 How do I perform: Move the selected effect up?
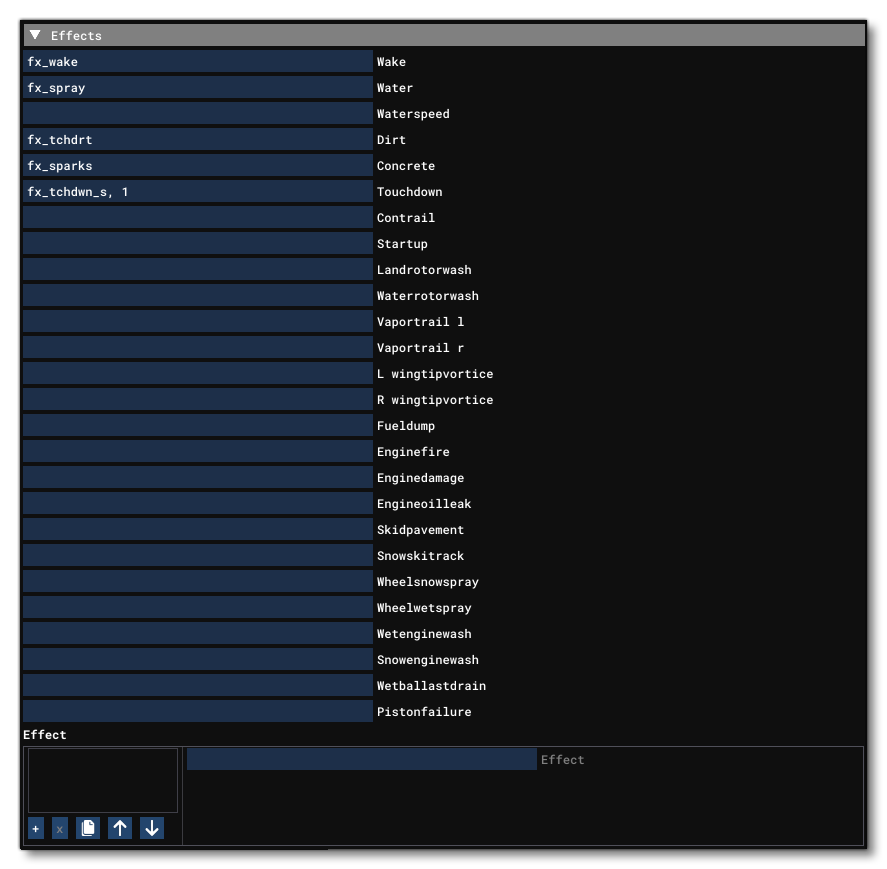(119, 827)
